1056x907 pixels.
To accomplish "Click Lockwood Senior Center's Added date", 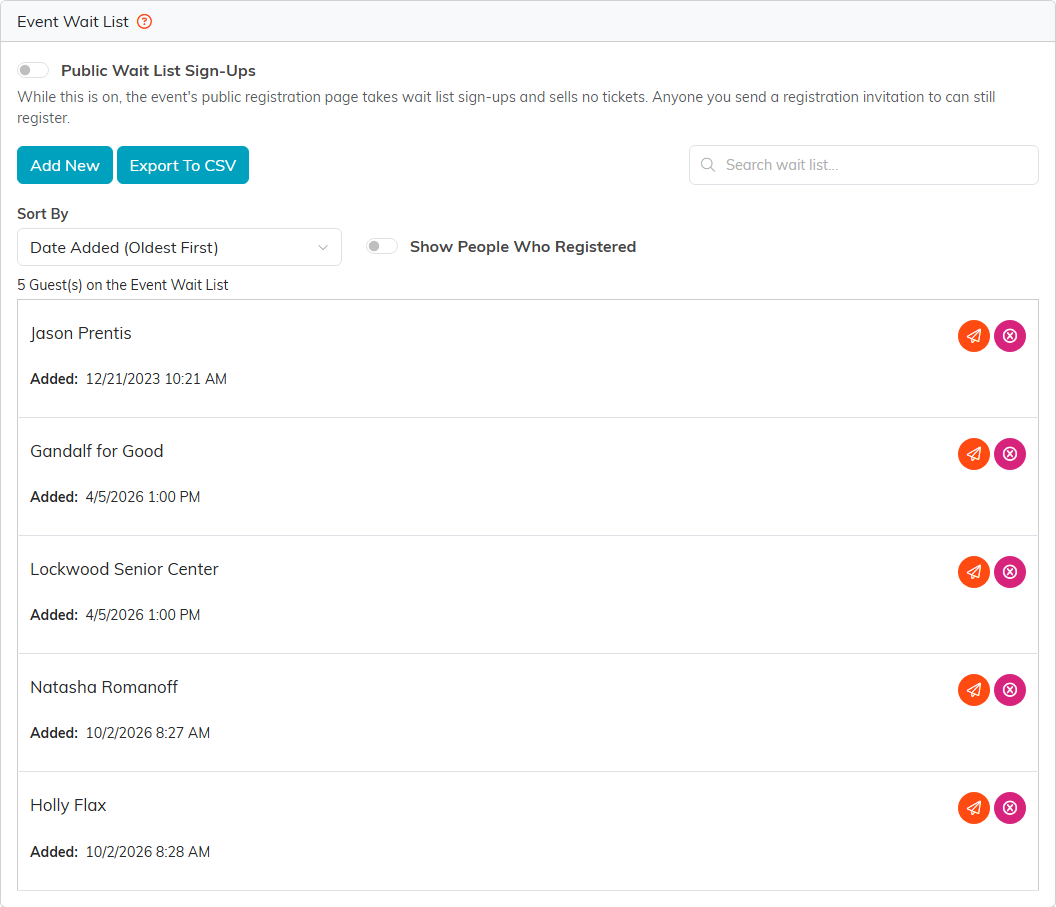I will point(143,615).
